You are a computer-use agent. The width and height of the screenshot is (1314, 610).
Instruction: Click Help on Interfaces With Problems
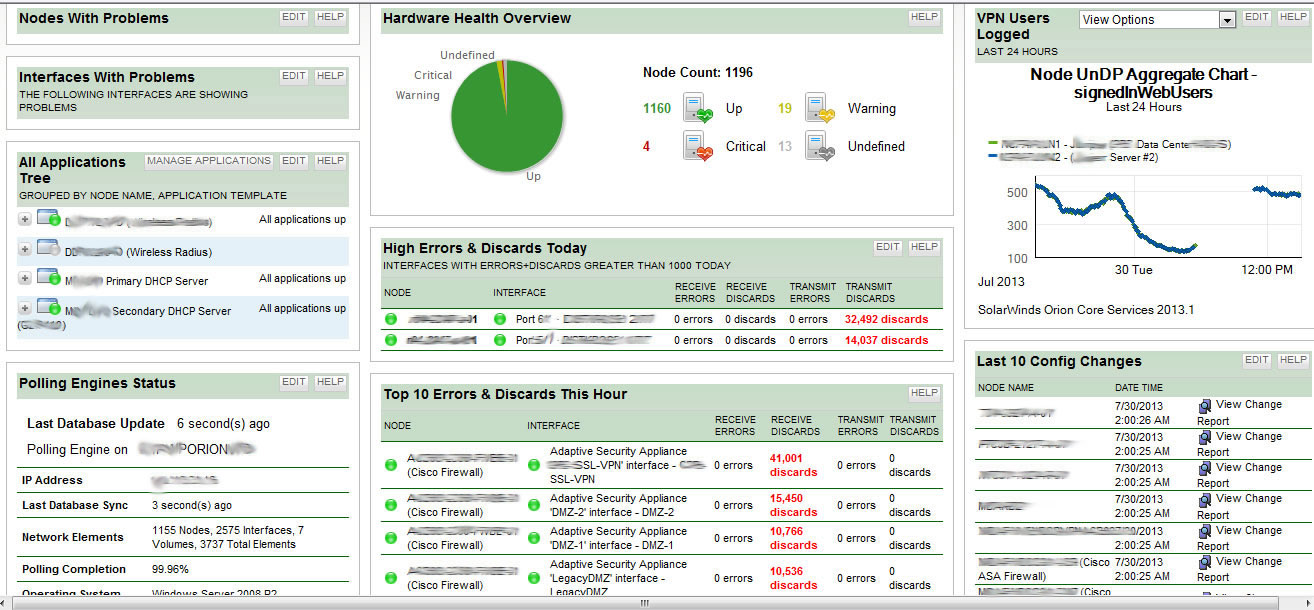point(330,76)
